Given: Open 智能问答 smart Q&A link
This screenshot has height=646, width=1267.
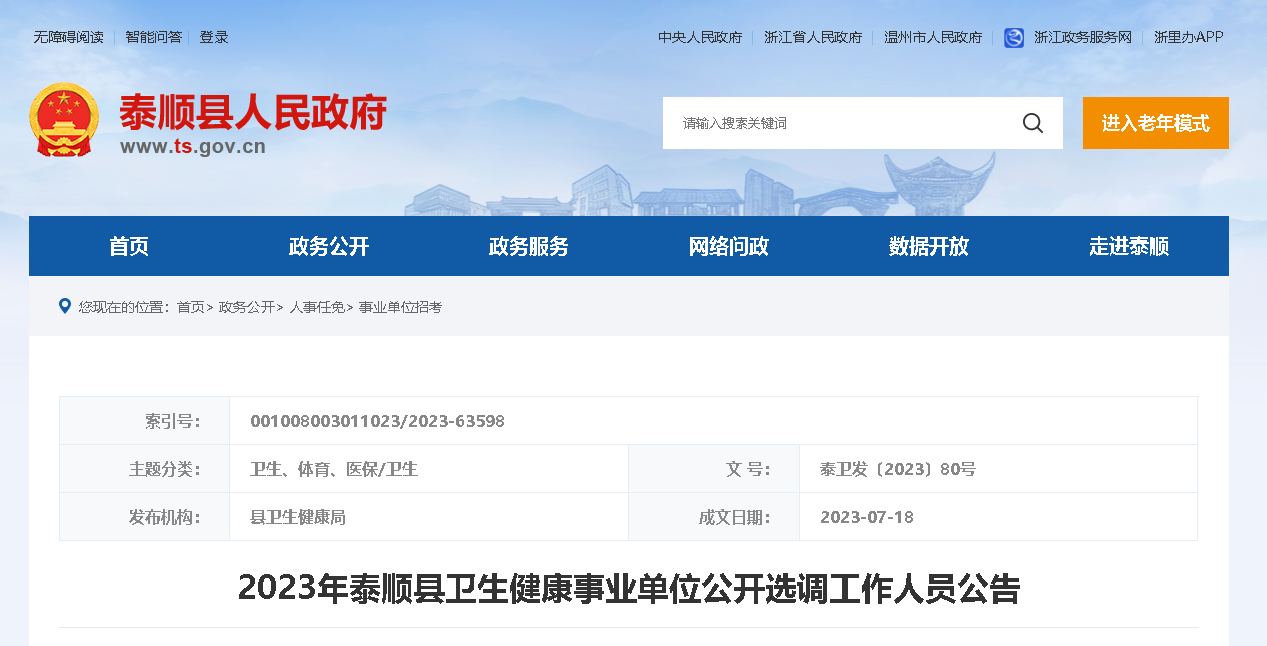Looking at the screenshot, I should [x=155, y=37].
